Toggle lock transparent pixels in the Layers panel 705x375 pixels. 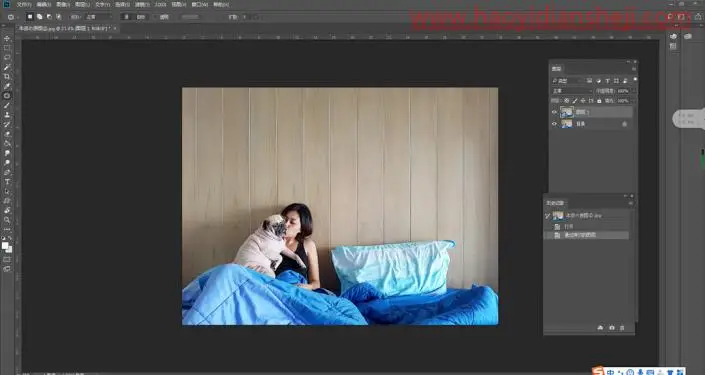(x=567, y=101)
